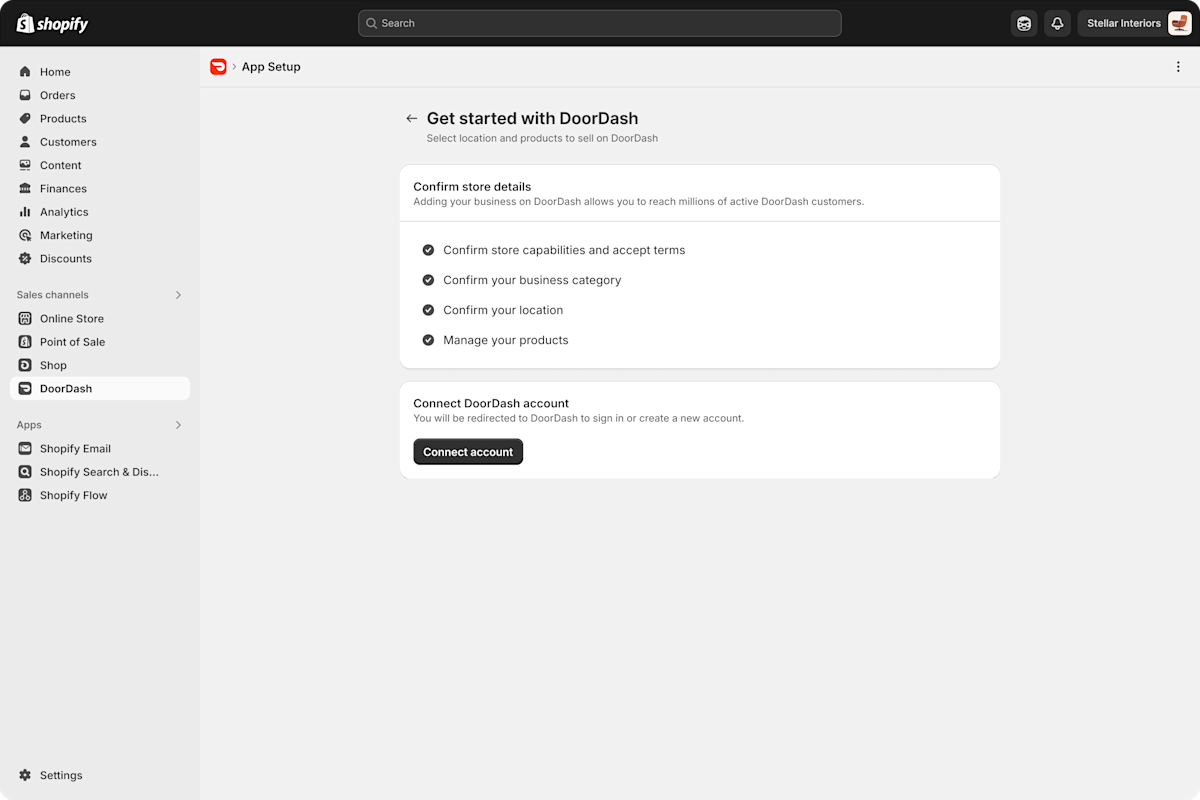
Task: Toggle the Manage your products checkmark
Action: [428, 340]
